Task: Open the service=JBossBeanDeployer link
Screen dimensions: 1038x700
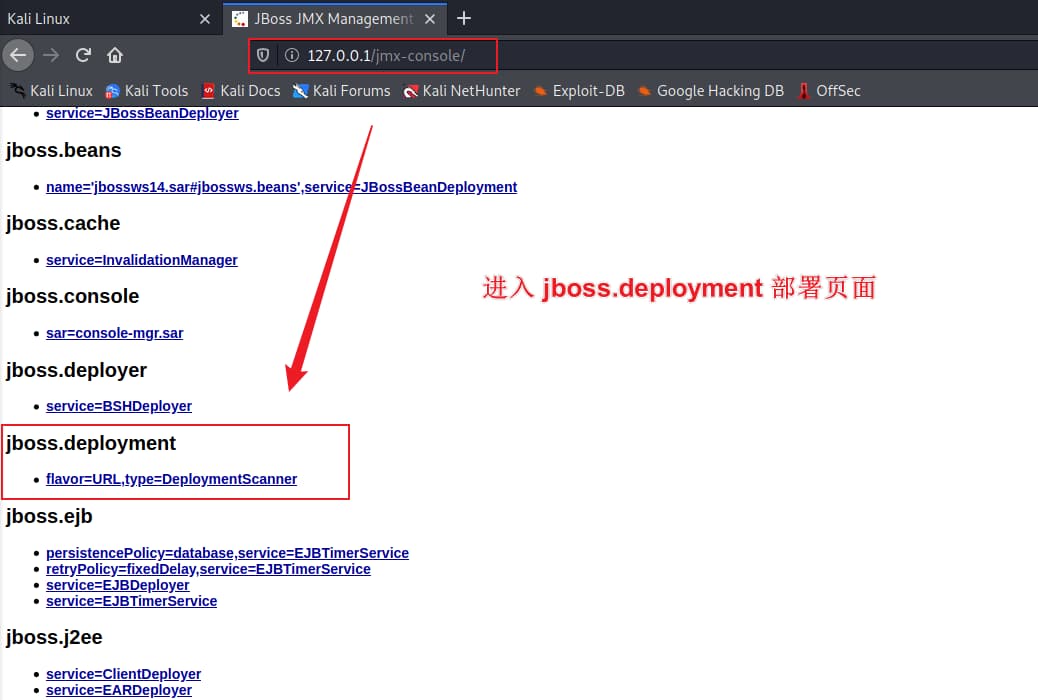Action: coord(142,113)
